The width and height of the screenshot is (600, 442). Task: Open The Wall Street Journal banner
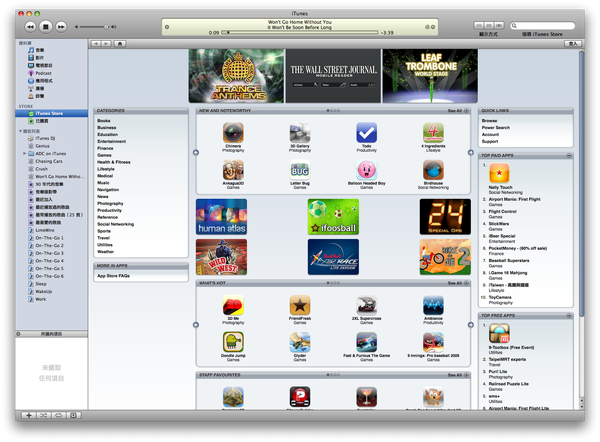coord(333,76)
